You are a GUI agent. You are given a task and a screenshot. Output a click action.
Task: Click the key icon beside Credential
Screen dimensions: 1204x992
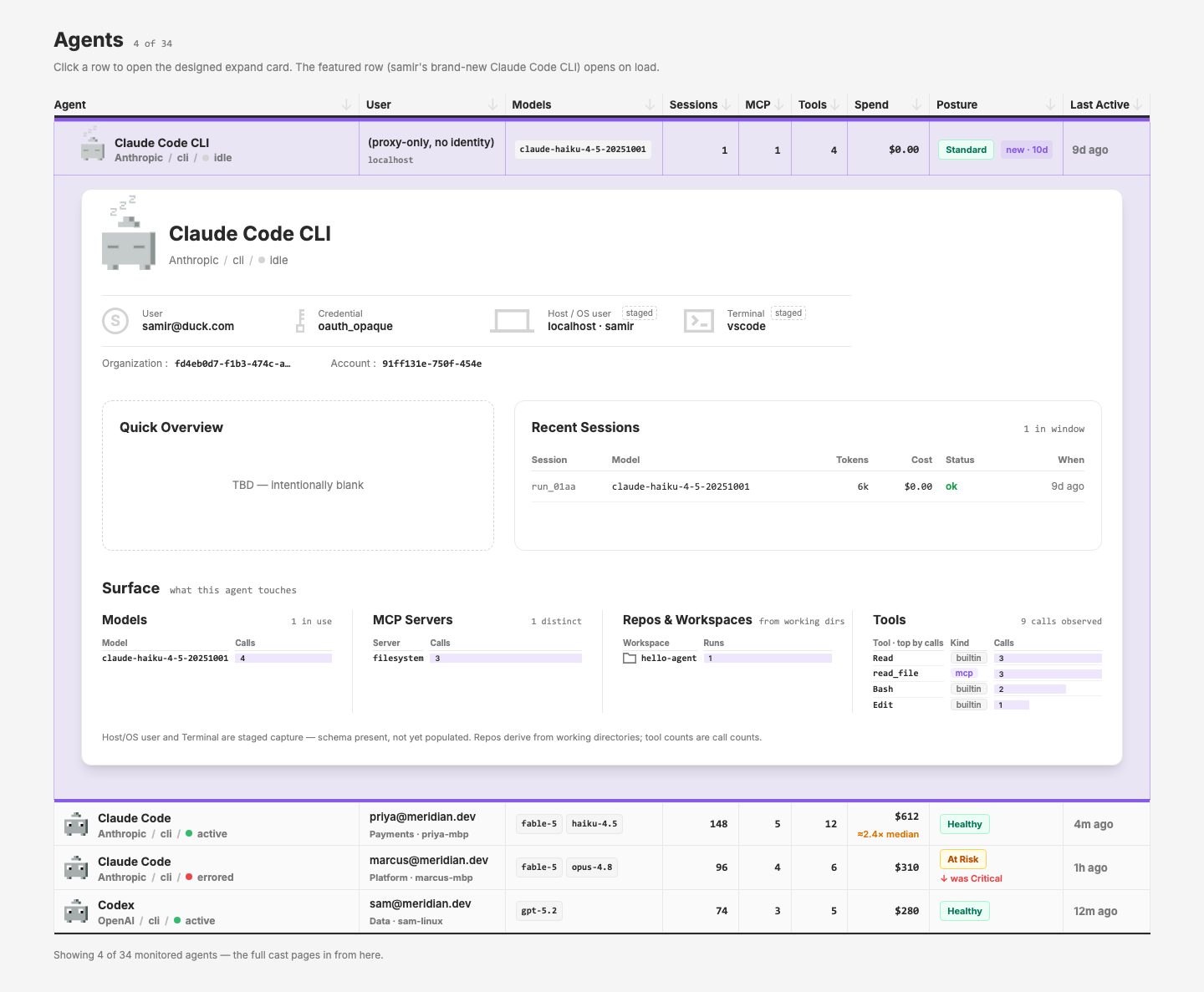pyautogui.click(x=300, y=320)
